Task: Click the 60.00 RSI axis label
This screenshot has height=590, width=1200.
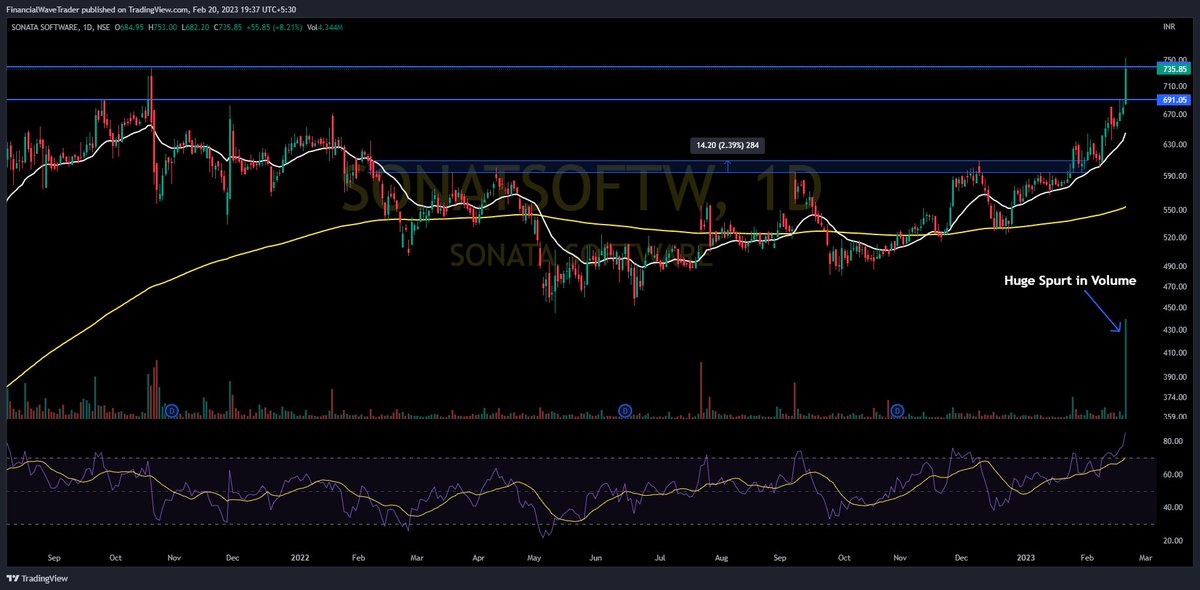Action: point(1172,475)
